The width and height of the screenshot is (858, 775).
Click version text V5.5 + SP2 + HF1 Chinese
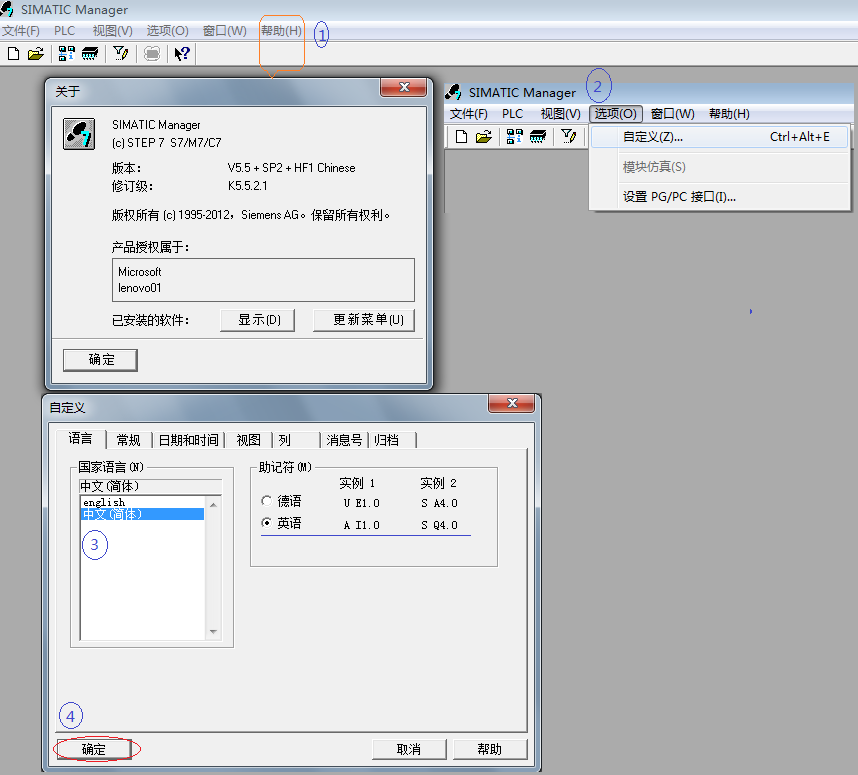(291, 168)
